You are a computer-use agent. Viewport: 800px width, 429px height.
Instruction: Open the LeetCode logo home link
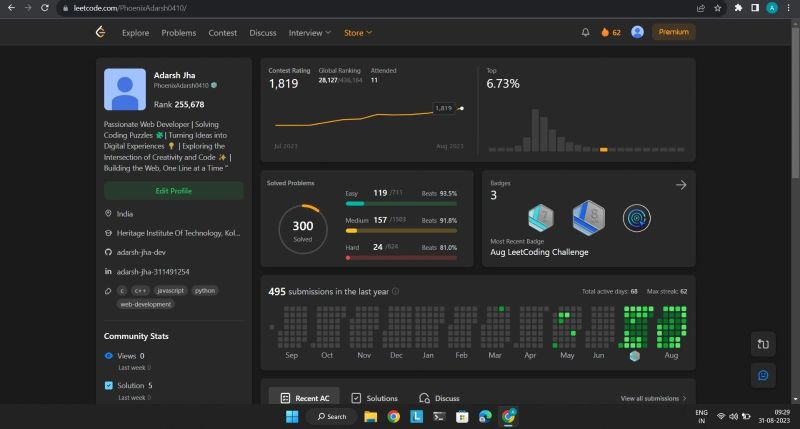[101, 32]
